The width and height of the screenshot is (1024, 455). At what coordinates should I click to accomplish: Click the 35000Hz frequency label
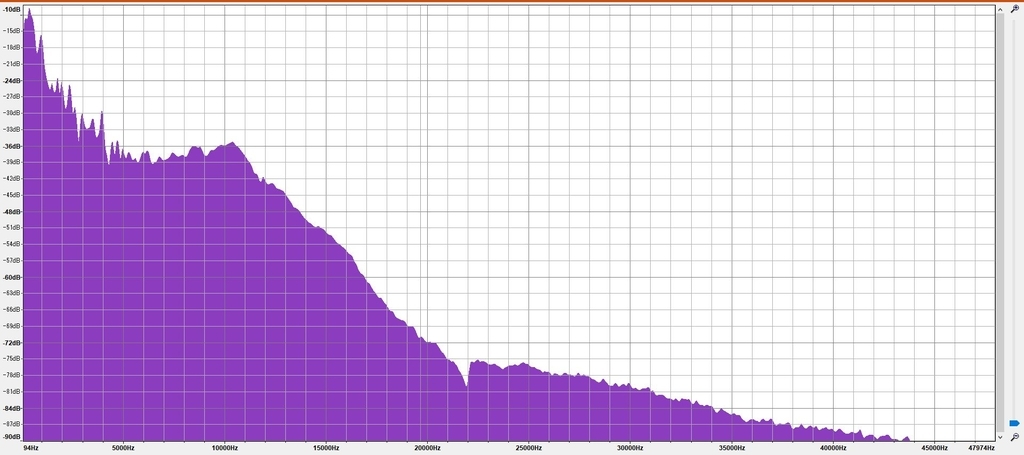[x=731, y=448]
